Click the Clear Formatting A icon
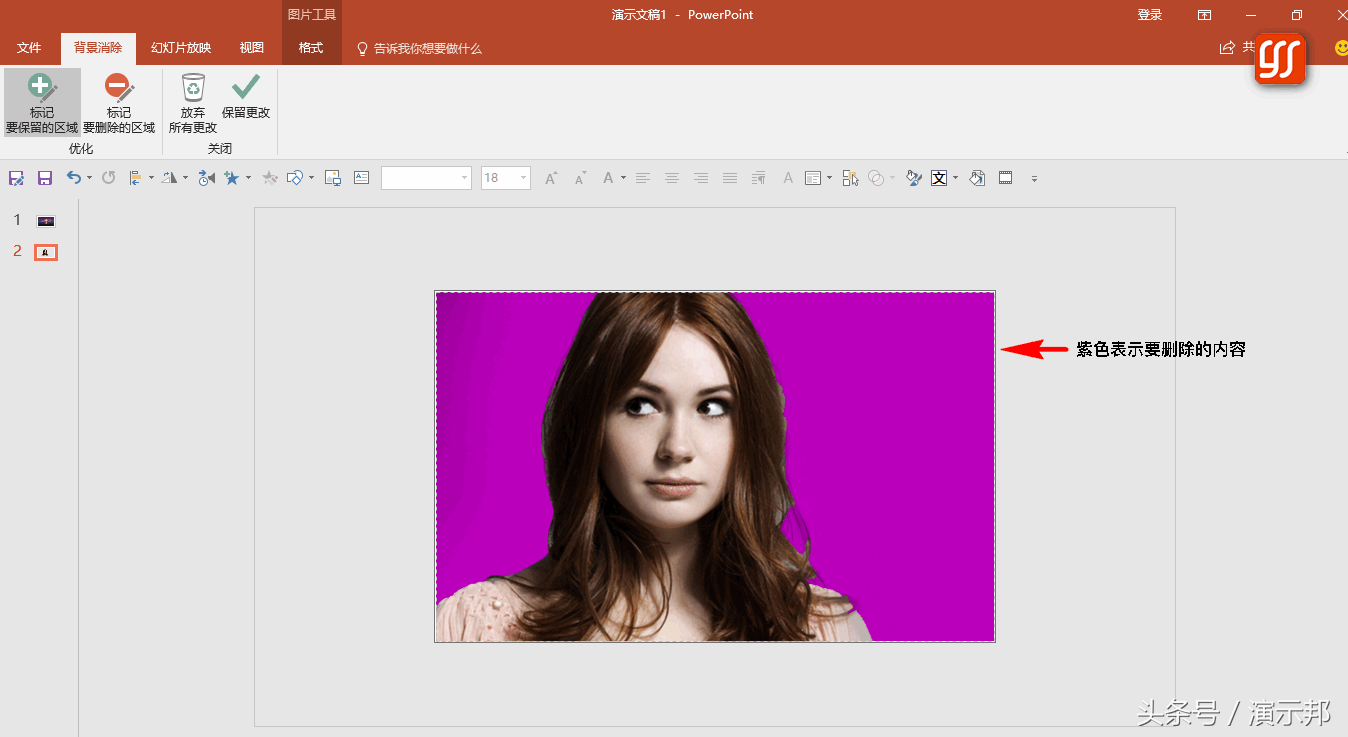 (788, 178)
